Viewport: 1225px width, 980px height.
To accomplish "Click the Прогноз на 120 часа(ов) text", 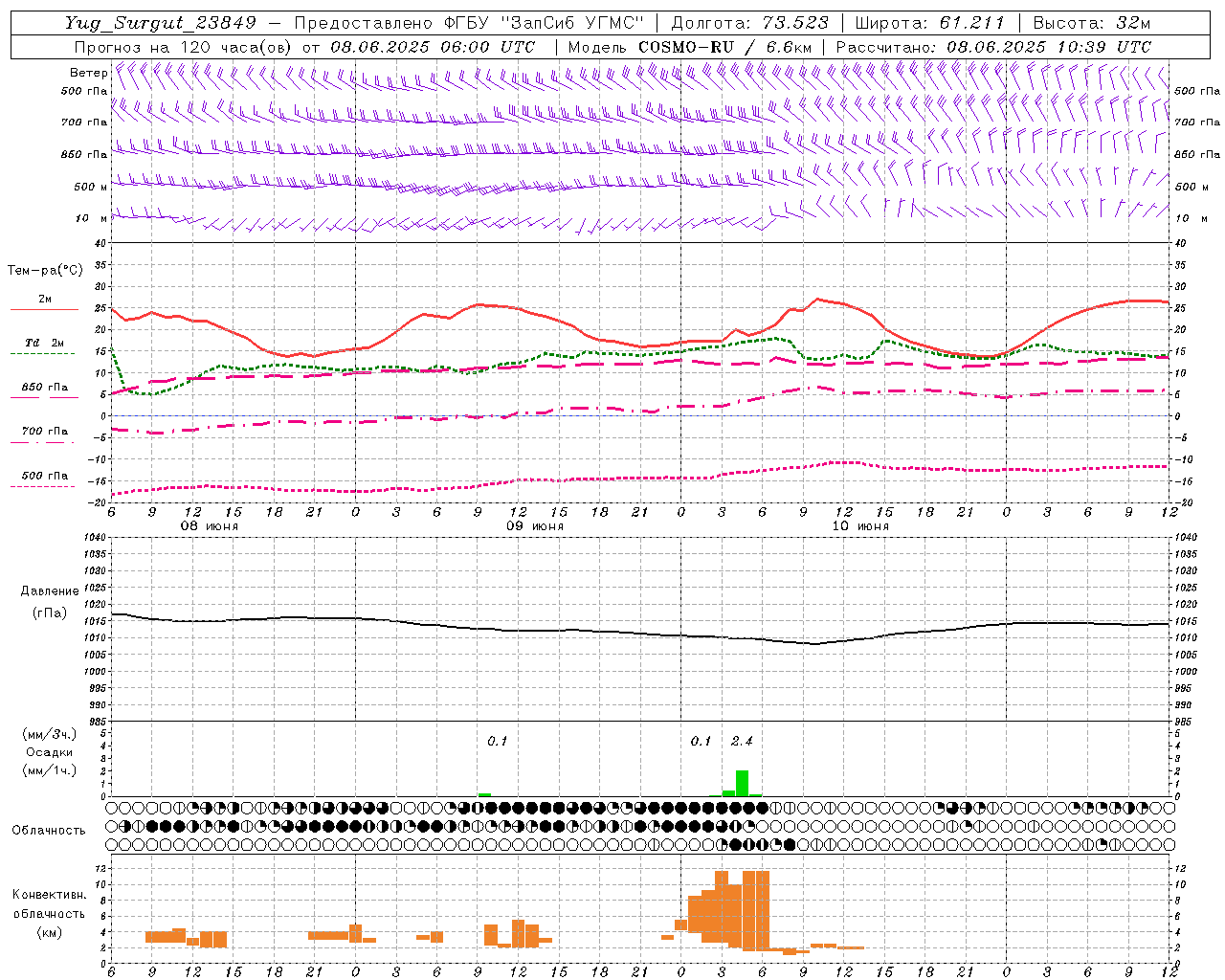I will tap(184, 47).
